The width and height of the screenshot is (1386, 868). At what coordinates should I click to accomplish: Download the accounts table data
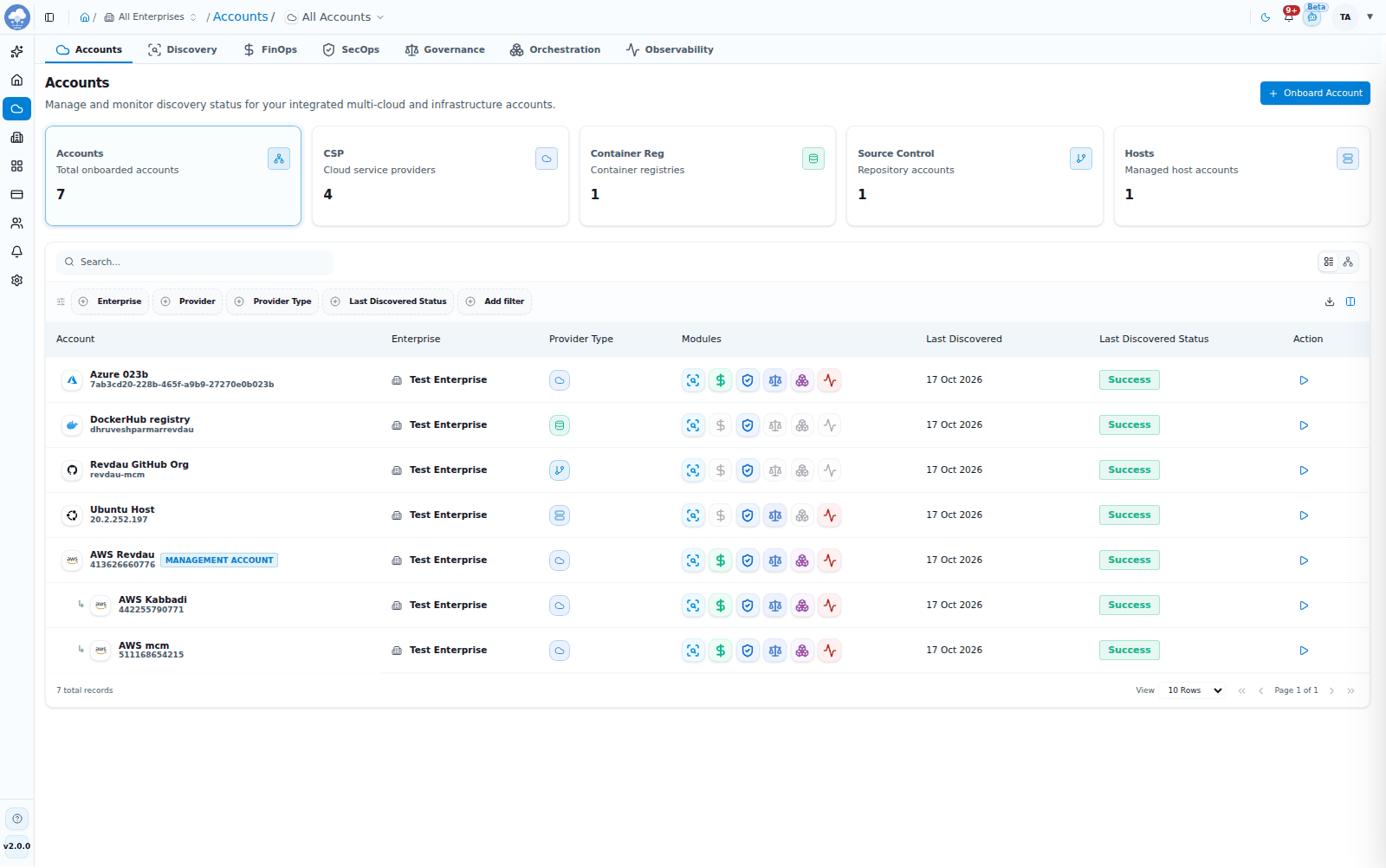[1330, 301]
